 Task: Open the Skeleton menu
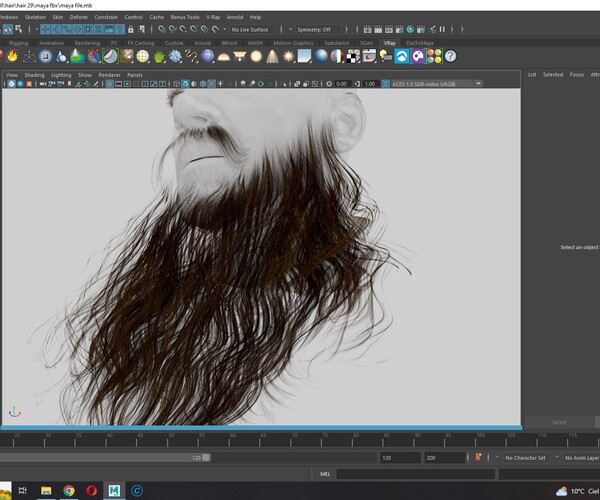(x=35, y=17)
